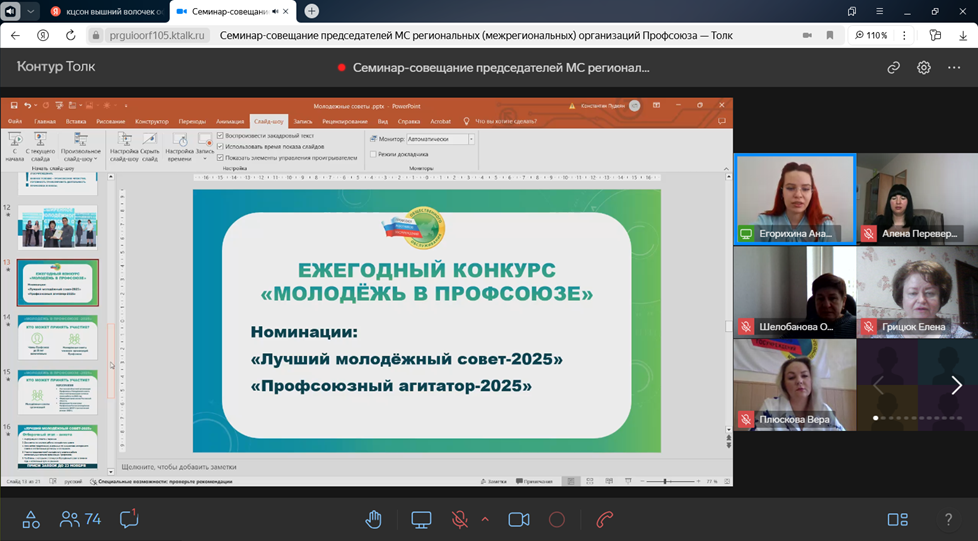The height and width of the screenshot is (541, 978).
Task: Select Плюскова Вера participant video tile
Action: point(795,384)
